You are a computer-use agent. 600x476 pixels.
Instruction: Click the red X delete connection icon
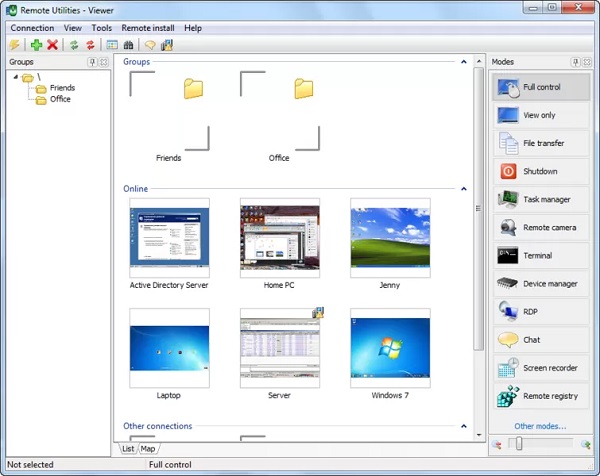(x=52, y=45)
